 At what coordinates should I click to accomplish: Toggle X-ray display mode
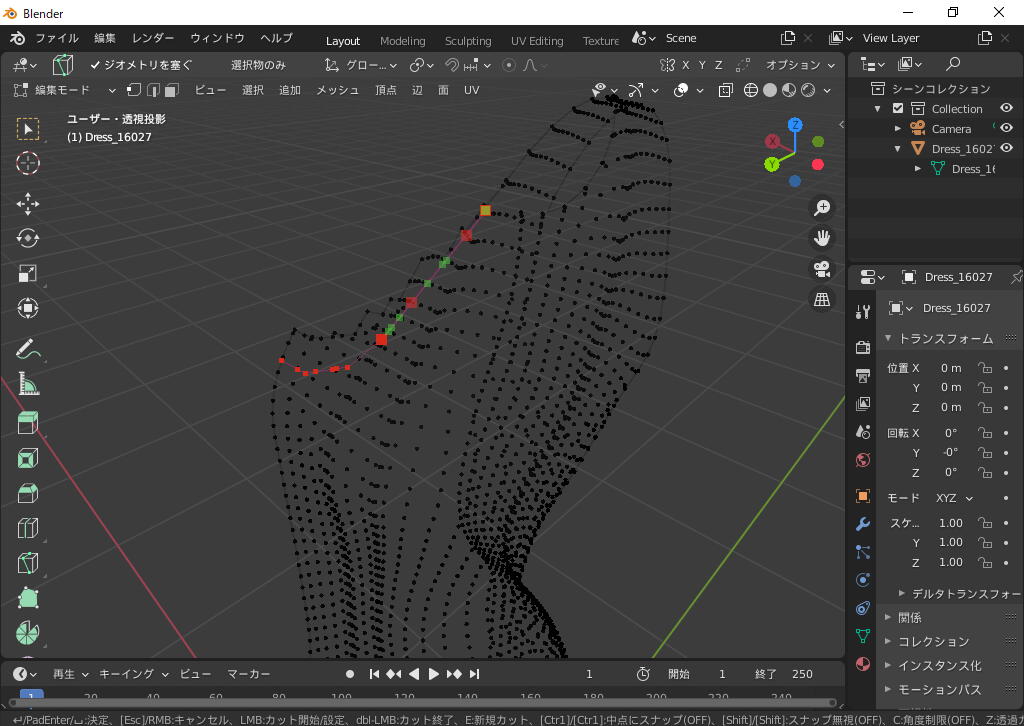[x=726, y=90]
